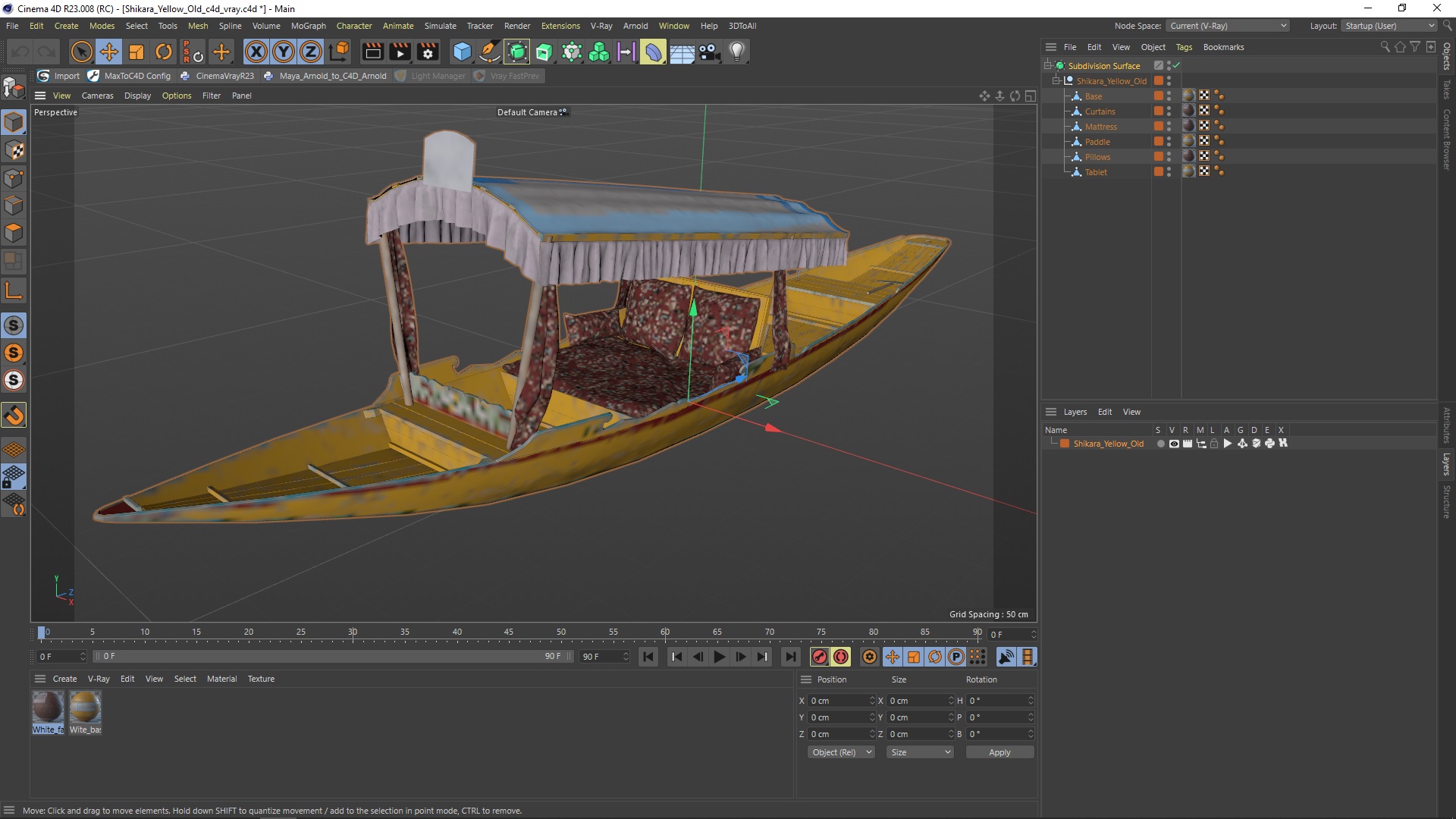Screen dimensions: 1456x819
Task: Click the Redo arrow
Action: (47, 52)
